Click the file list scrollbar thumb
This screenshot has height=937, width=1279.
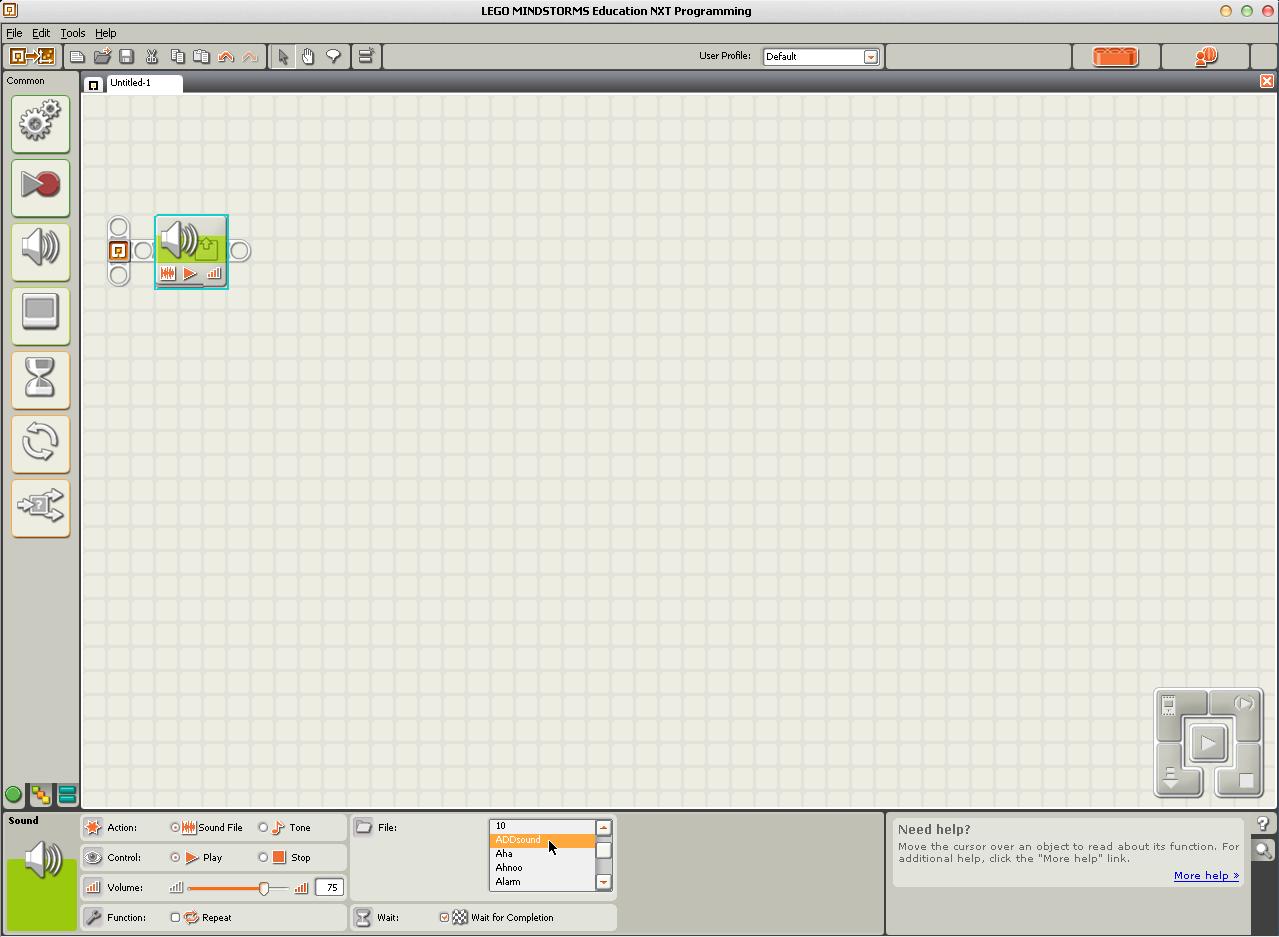603,849
